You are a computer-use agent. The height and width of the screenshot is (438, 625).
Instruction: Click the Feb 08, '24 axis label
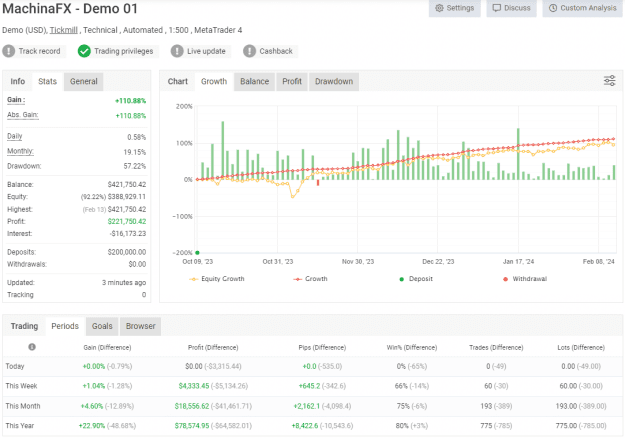(599, 262)
